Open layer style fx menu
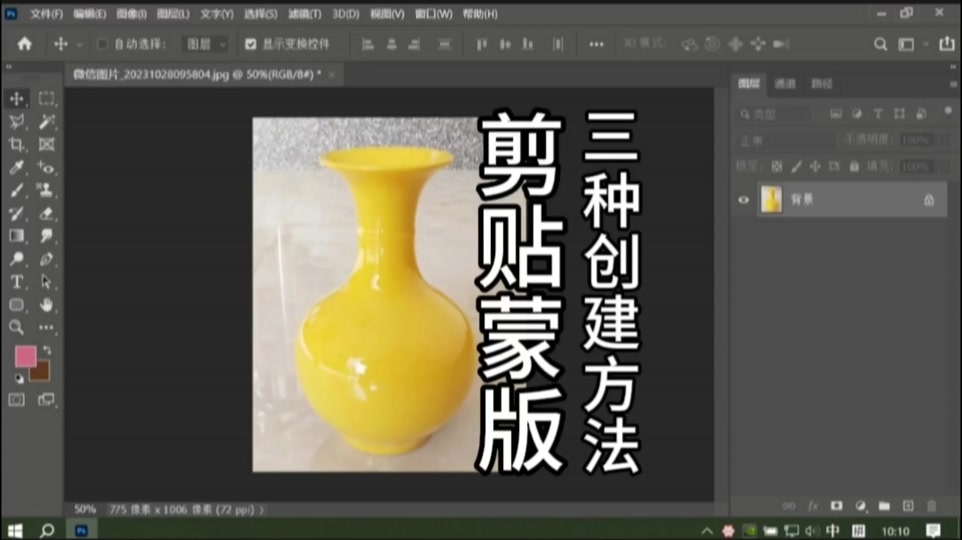 813,506
